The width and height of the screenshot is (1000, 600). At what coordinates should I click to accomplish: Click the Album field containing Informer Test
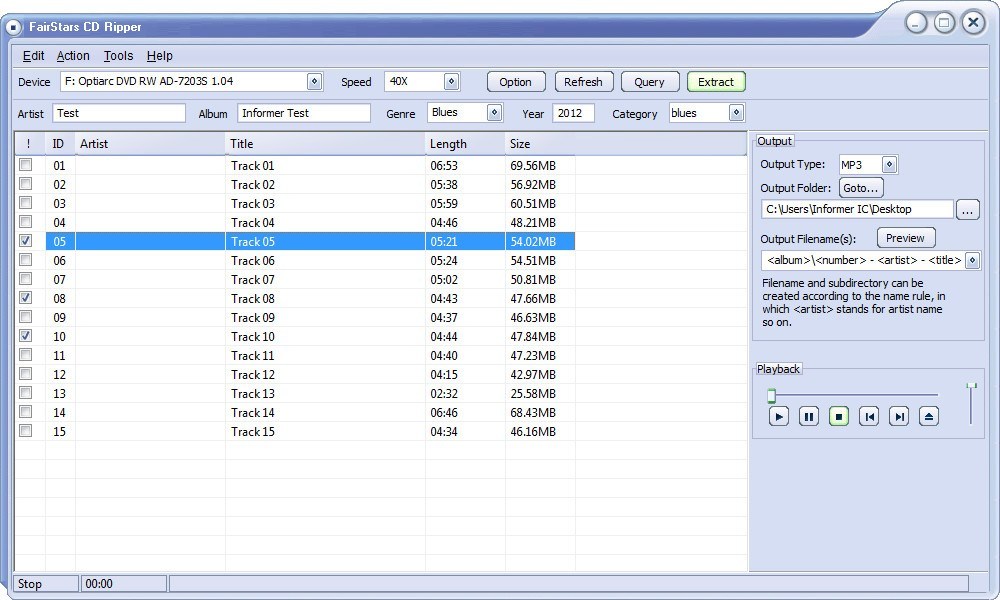pyautogui.click(x=304, y=113)
